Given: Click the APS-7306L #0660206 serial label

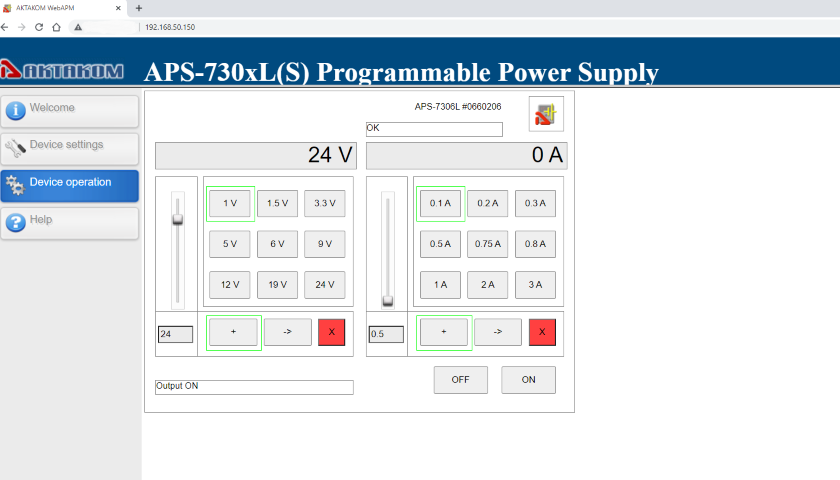Looking at the screenshot, I should tap(458, 107).
